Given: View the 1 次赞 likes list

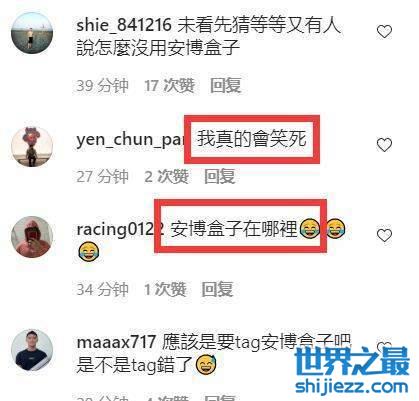Looking at the screenshot, I should [165, 289].
